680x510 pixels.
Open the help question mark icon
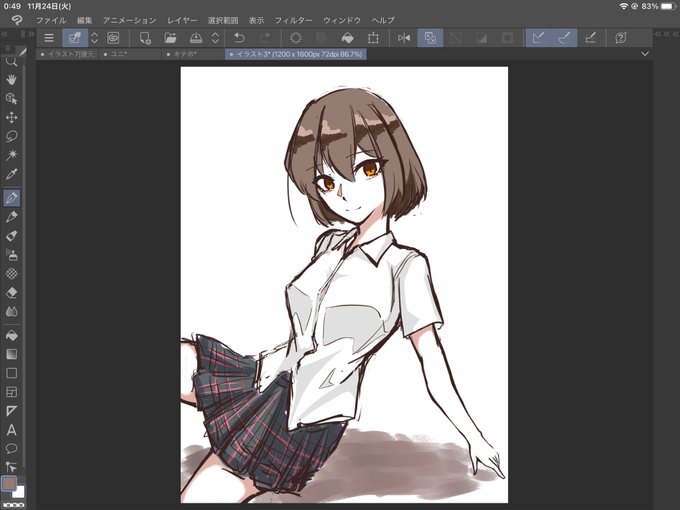click(x=621, y=38)
